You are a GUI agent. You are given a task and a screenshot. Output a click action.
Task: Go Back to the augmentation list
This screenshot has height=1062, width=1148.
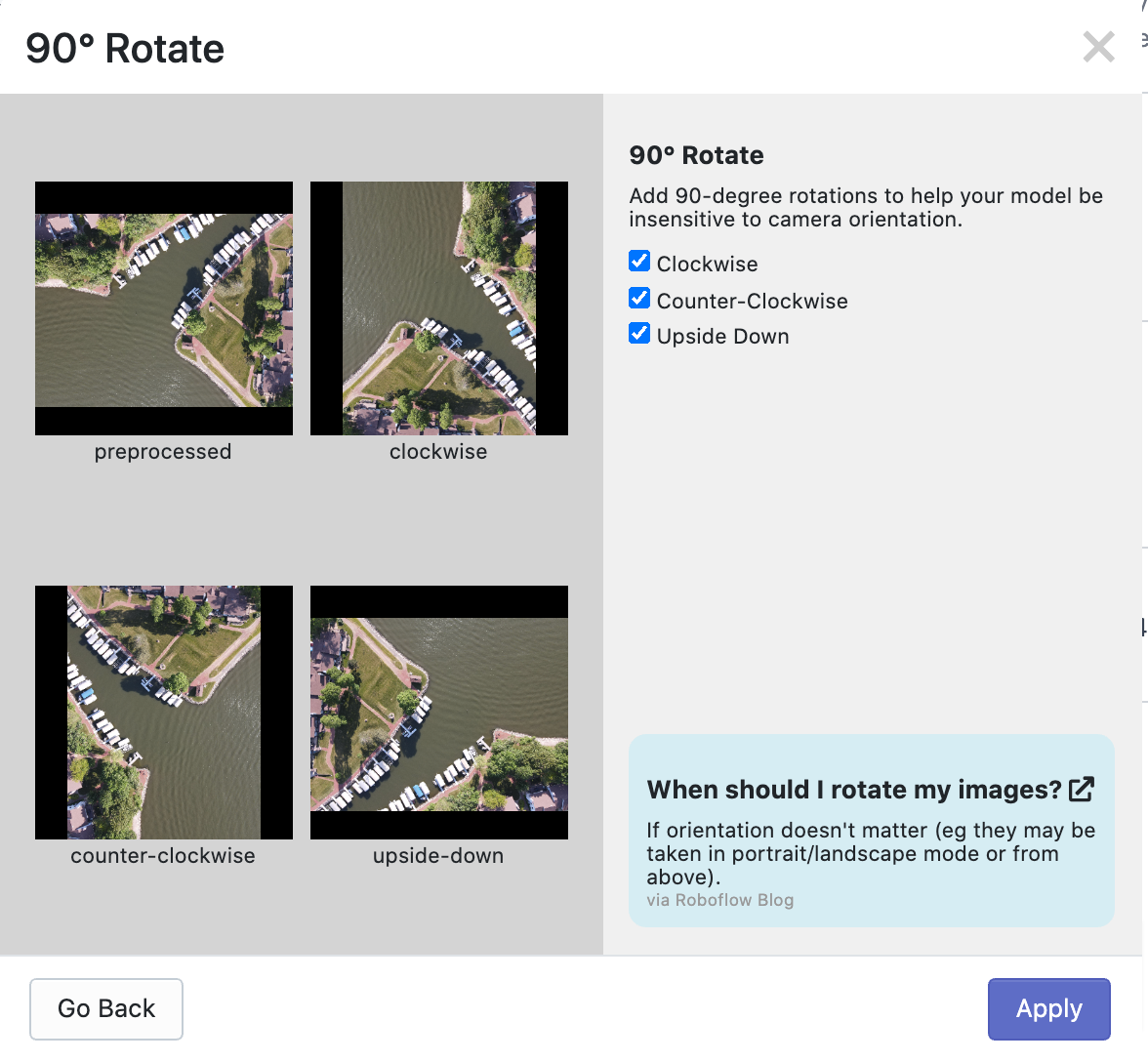coord(105,1008)
